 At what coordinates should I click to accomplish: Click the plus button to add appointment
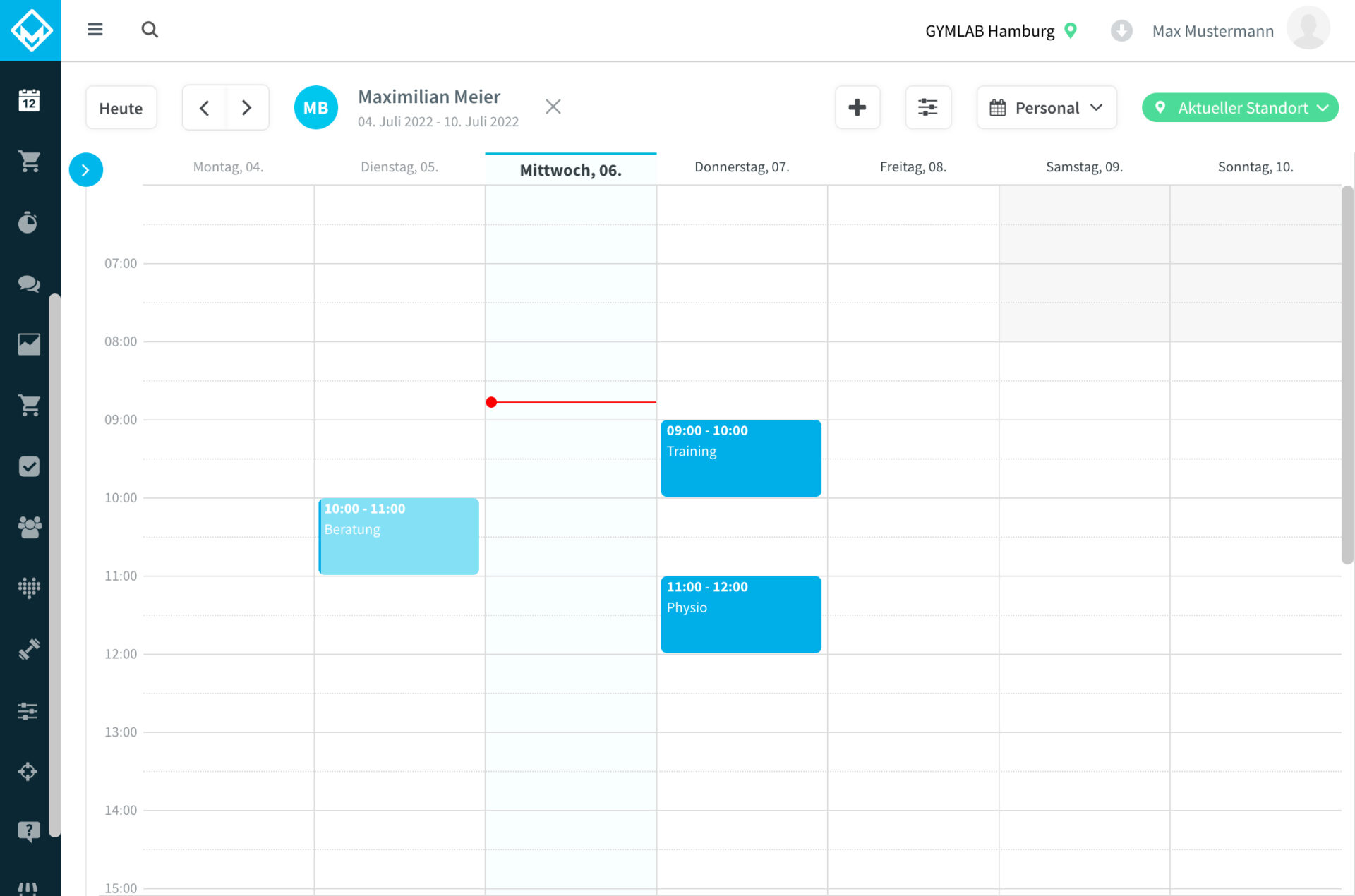[x=857, y=108]
